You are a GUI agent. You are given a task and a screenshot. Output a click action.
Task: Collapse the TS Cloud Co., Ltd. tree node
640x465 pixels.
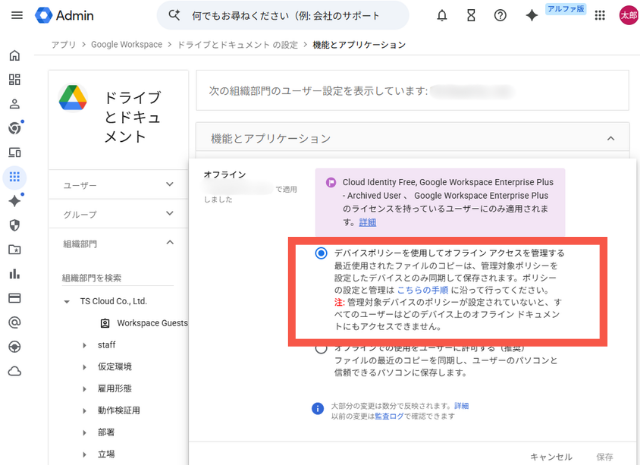[67, 302]
